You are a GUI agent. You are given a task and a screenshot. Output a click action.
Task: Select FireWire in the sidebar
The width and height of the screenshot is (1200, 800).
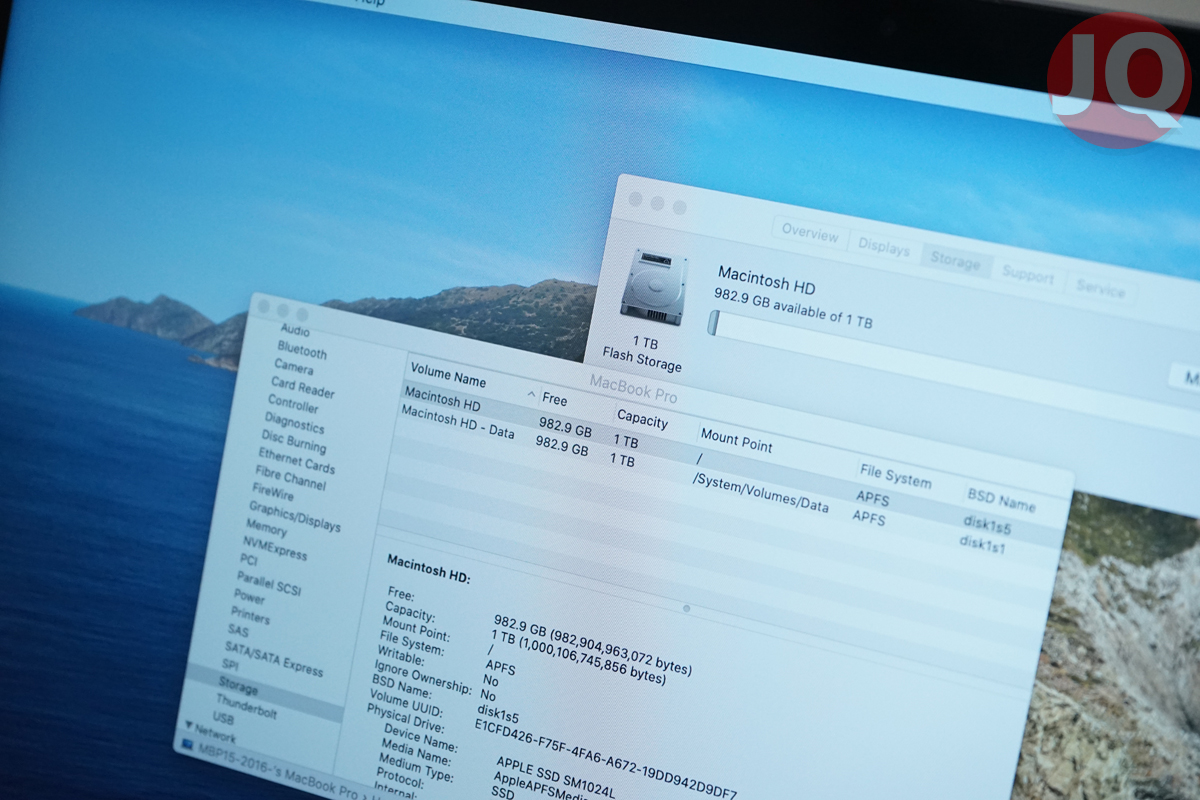pos(273,490)
